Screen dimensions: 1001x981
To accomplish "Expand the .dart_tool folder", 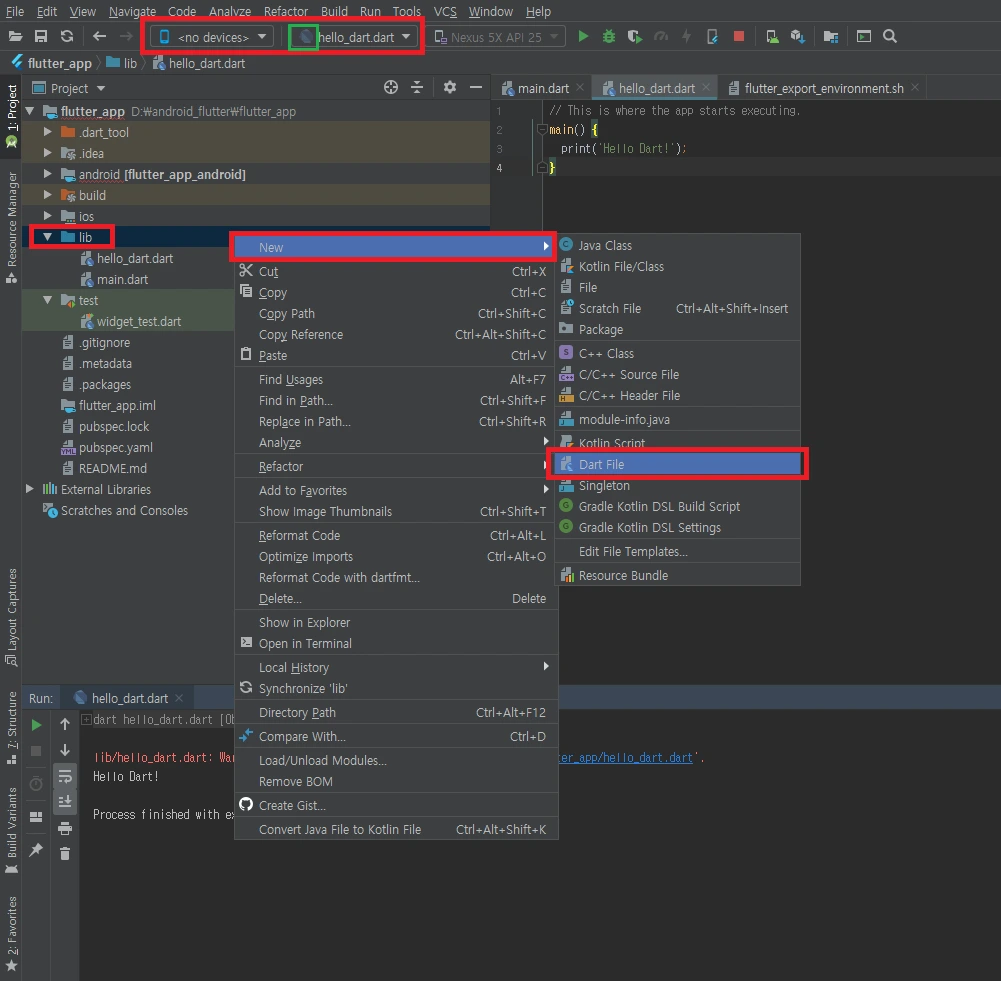I will 47,132.
